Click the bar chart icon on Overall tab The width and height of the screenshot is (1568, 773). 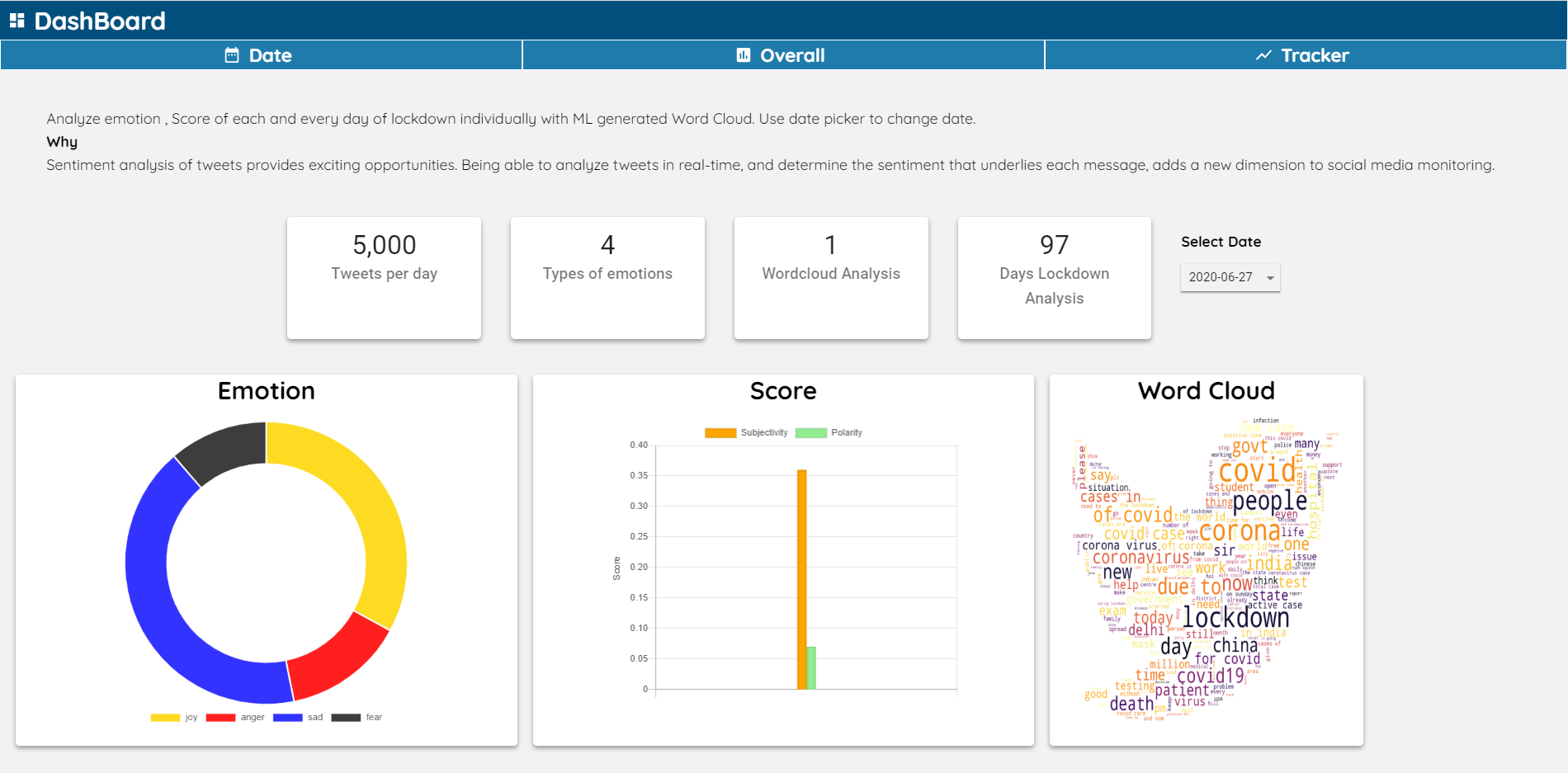(744, 55)
